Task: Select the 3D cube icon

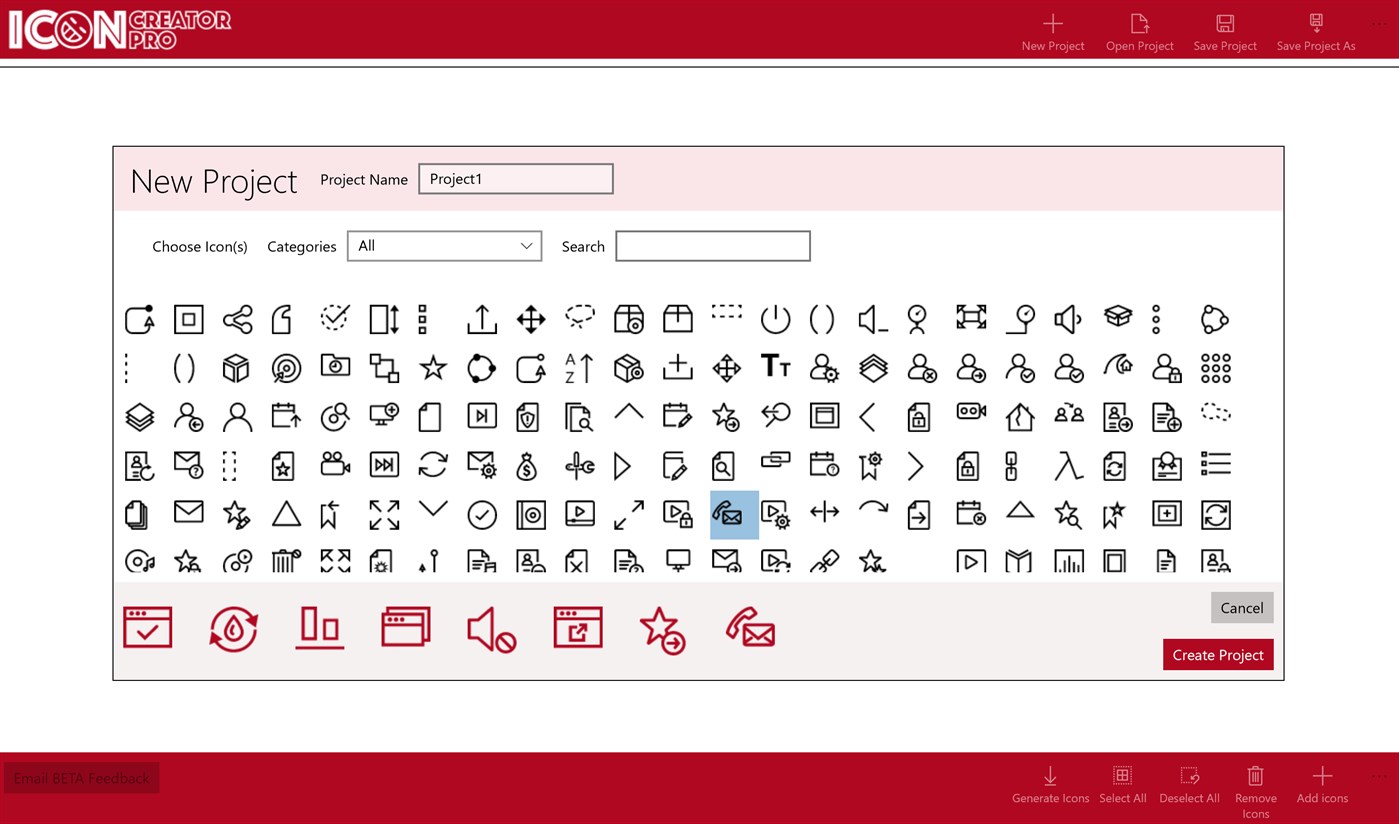Action: click(x=236, y=368)
